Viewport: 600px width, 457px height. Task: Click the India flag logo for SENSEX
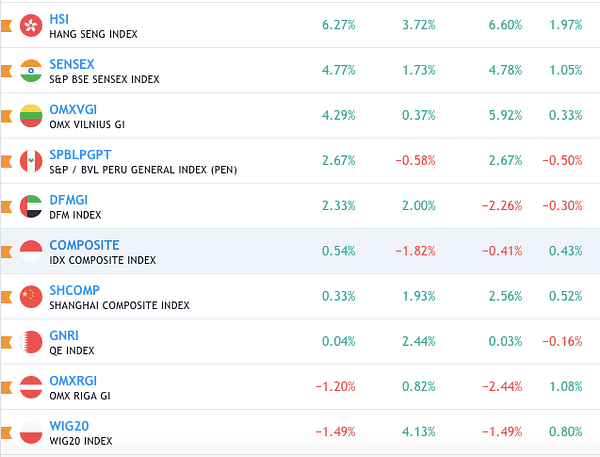[31, 71]
